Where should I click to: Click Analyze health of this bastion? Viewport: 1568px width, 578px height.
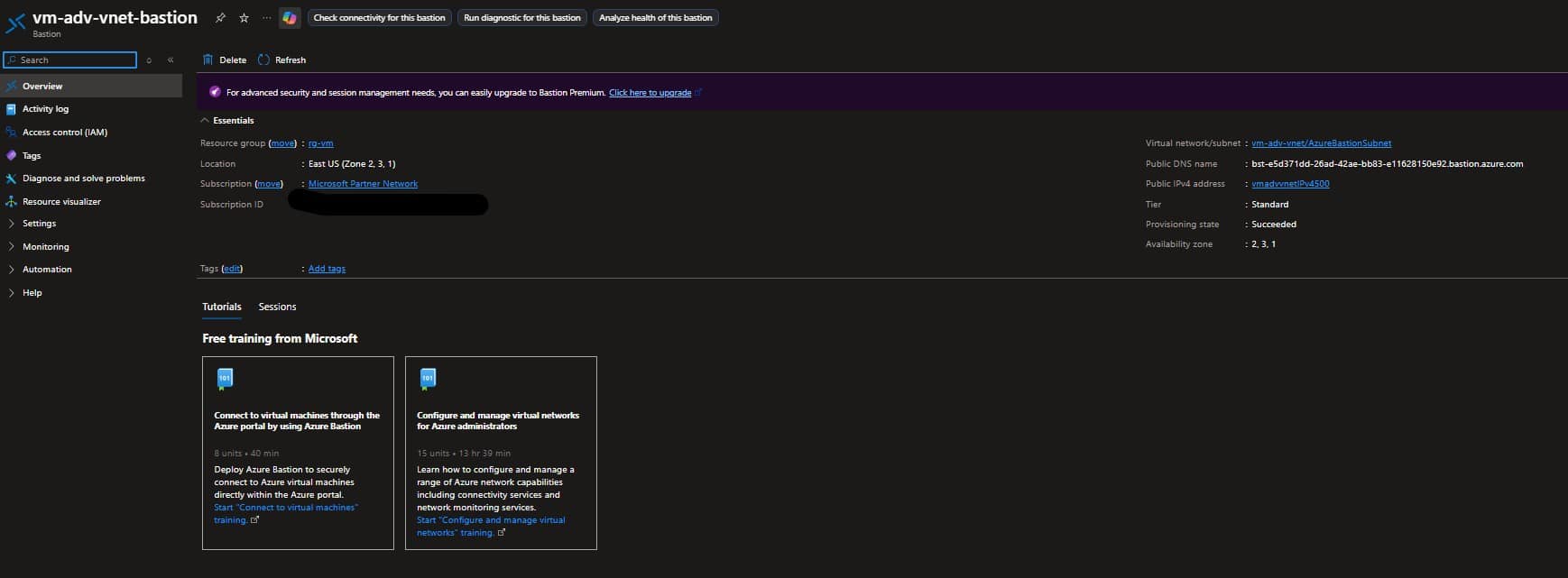(655, 17)
